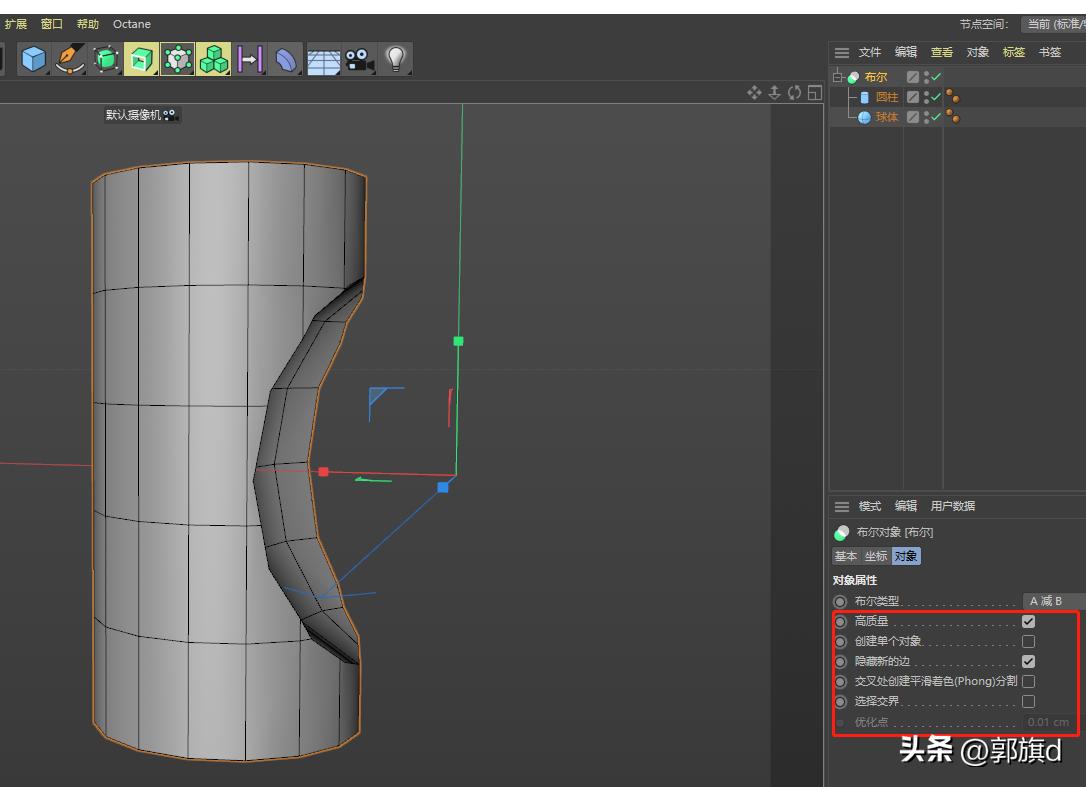
Task: Open the Octane menu
Action: point(131,23)
